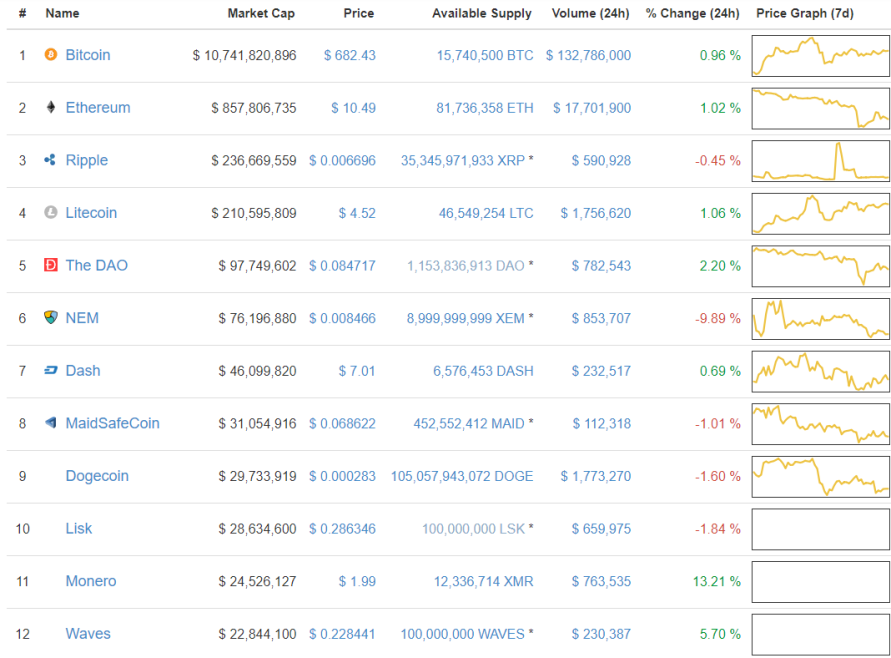The width and height of the screenshot is (891, 658).
Task: Open the NEM link
Action: 82,318
